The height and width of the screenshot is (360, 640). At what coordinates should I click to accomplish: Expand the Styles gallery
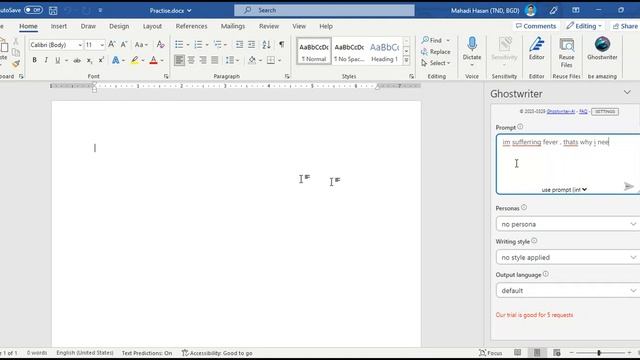(406, 60)
